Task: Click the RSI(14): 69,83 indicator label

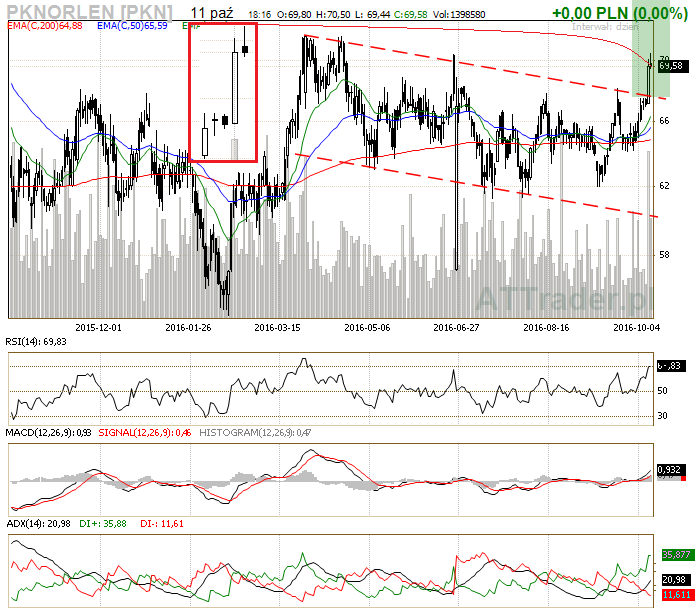Action: click(x=36, y=342)
